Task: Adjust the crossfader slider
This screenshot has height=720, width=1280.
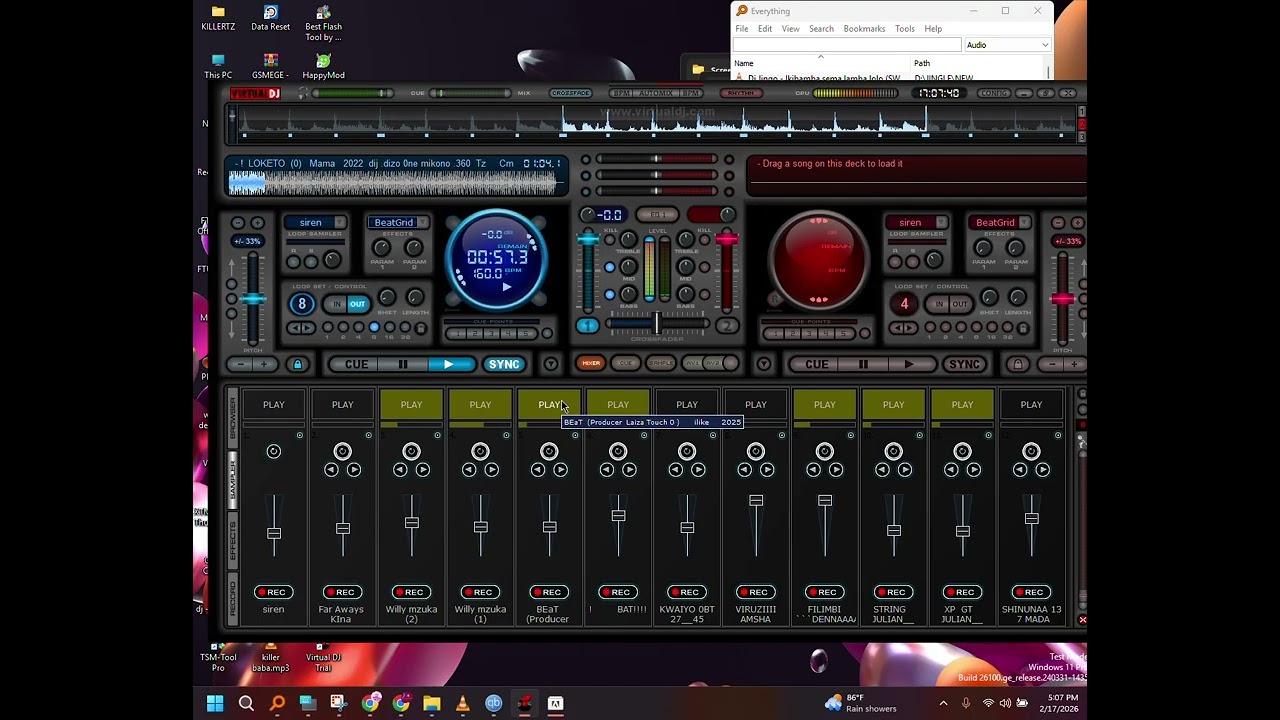Action: click(657, 323)
